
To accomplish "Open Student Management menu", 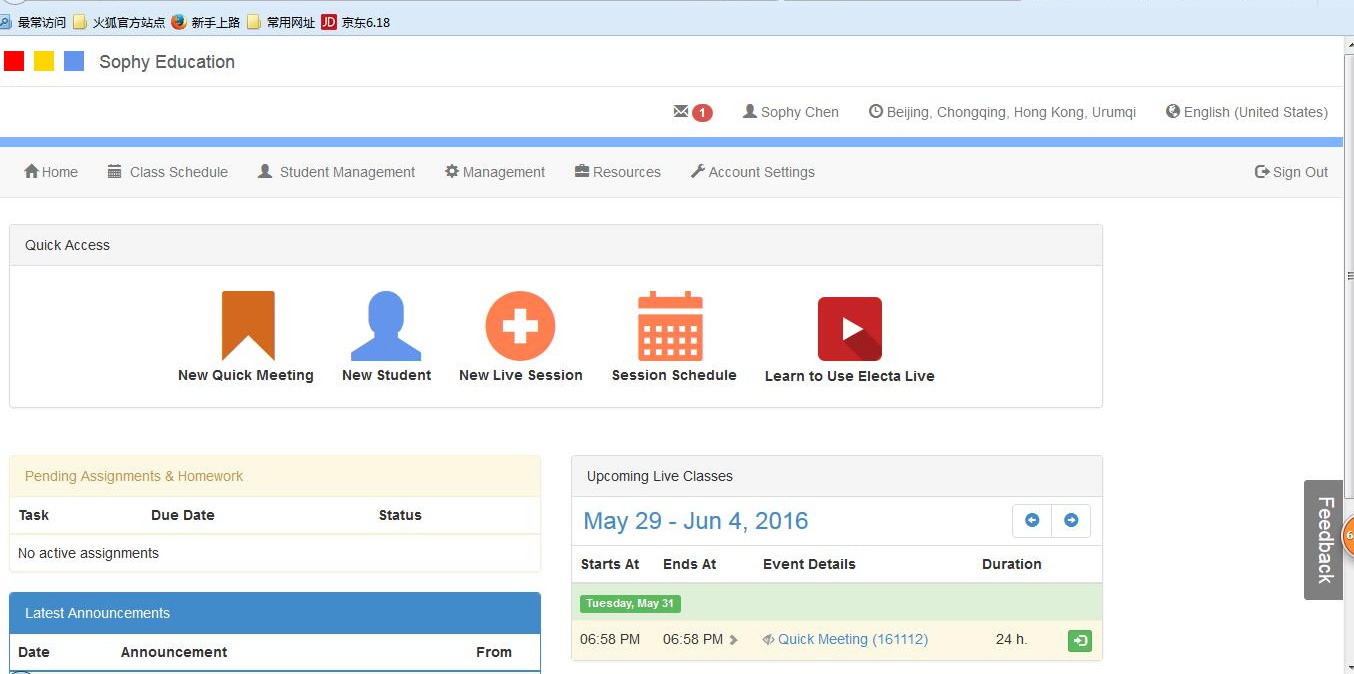I will click(x=336, y=172).
